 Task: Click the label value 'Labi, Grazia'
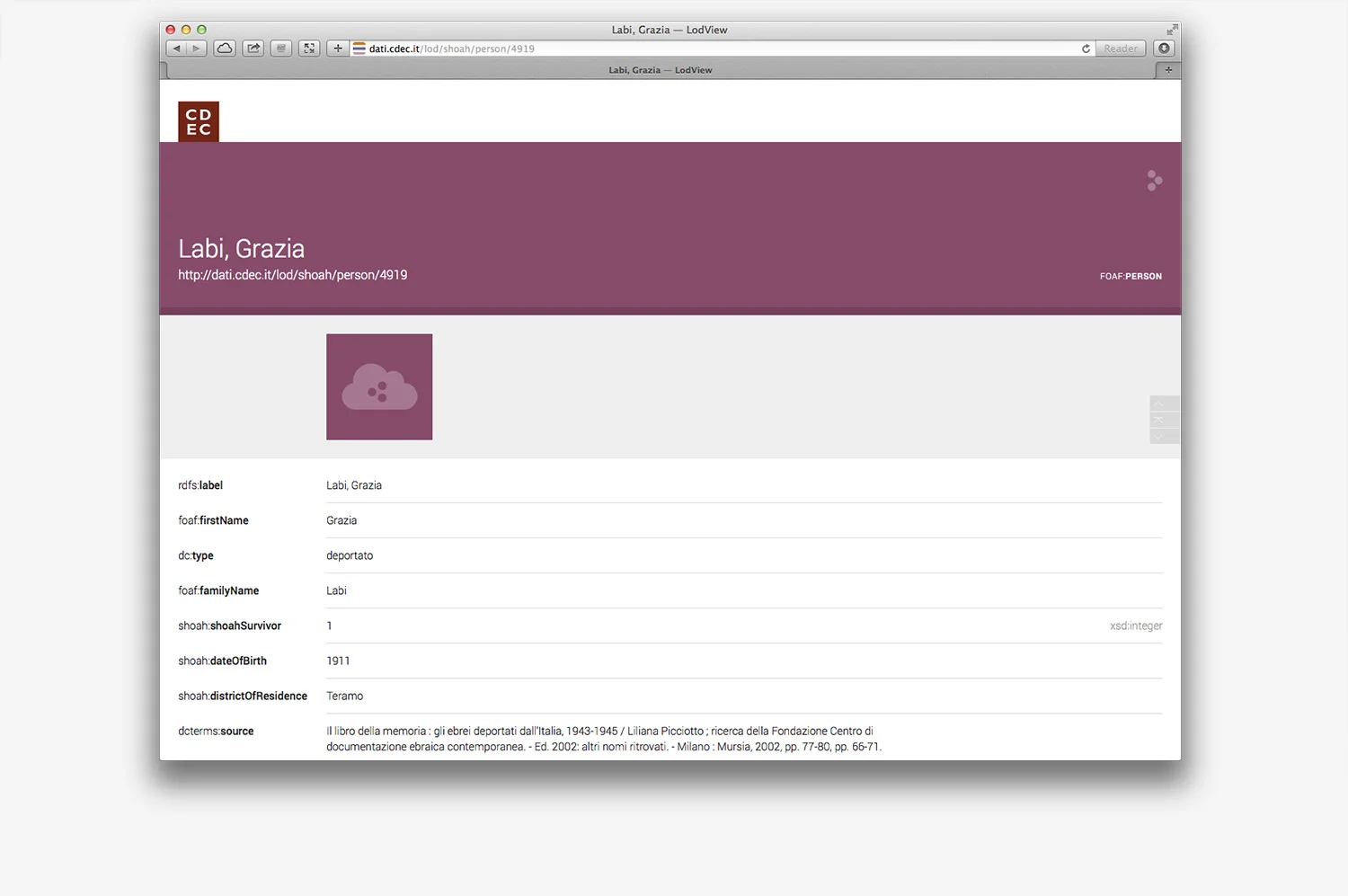(354, 485)
